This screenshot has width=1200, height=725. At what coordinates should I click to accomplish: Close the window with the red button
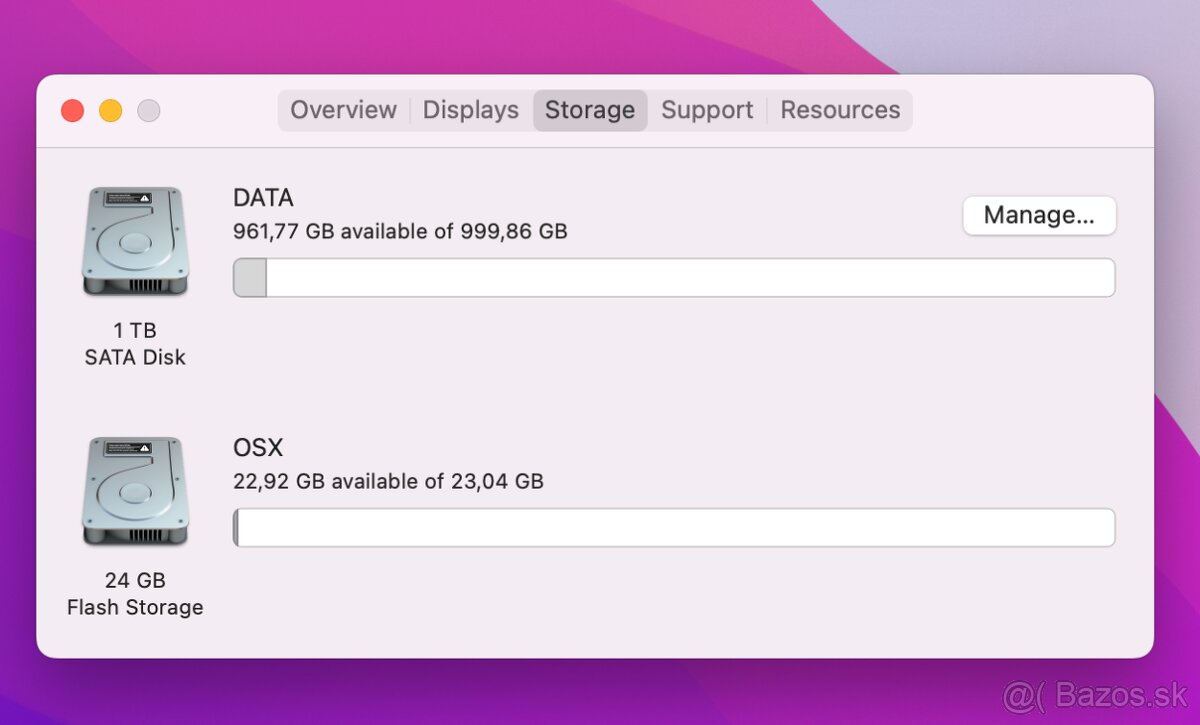(x=72, y=111)
